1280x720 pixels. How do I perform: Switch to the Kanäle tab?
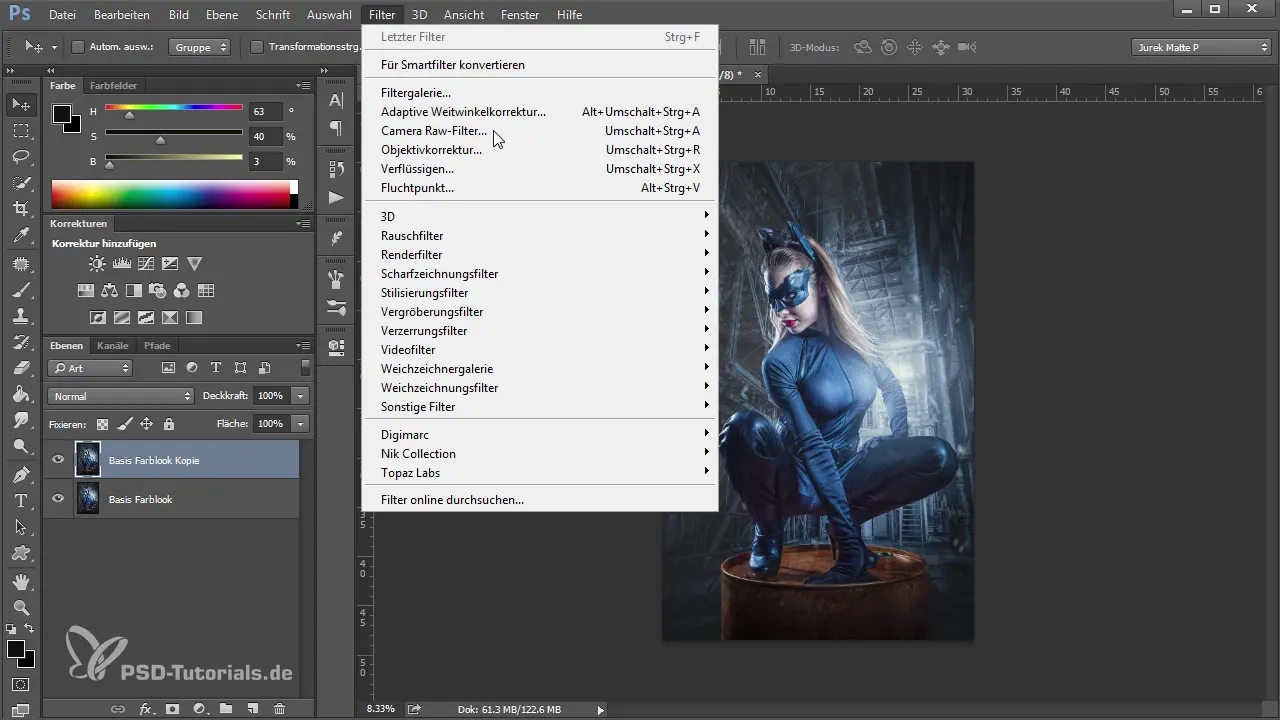(113, 346)
